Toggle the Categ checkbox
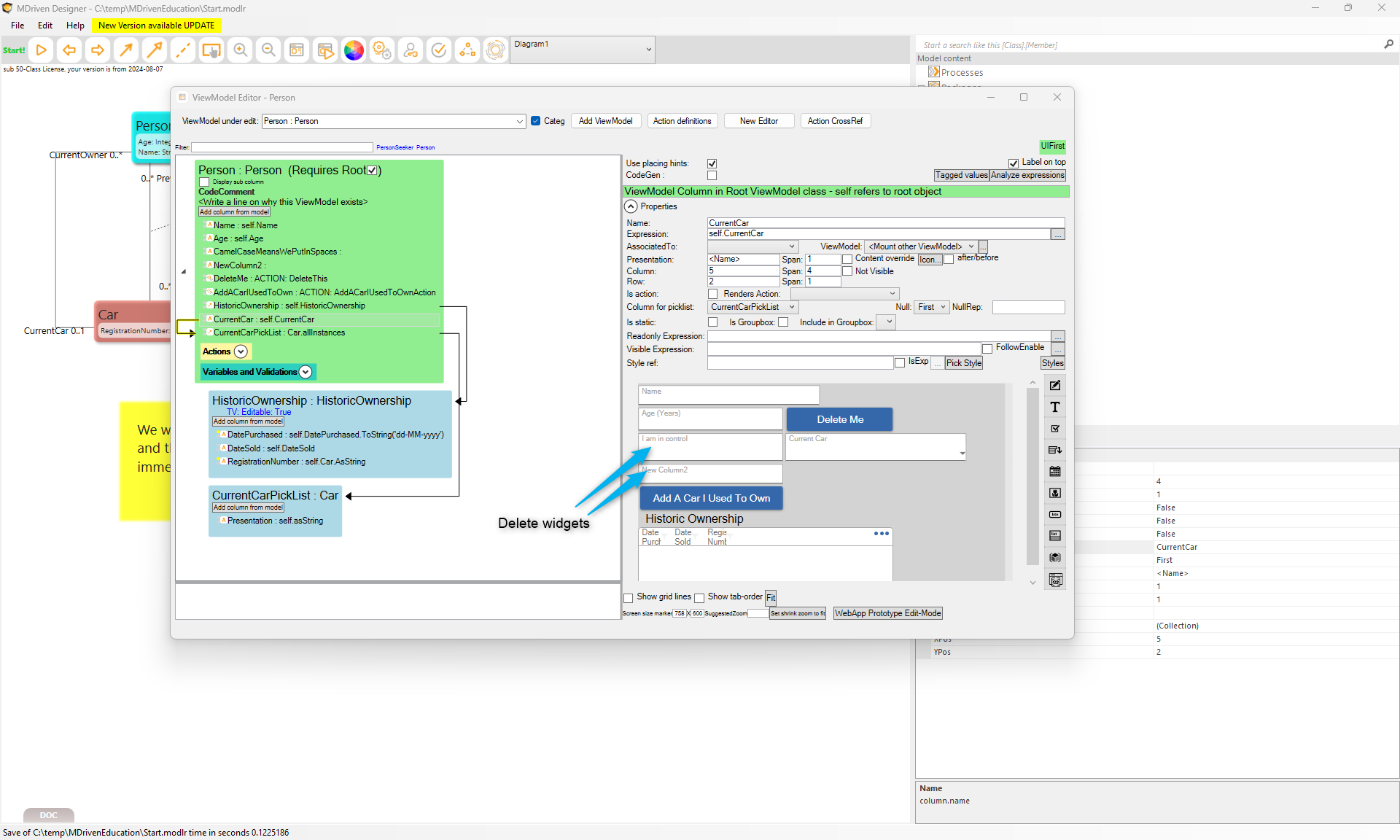 click(x=536, y=121)
